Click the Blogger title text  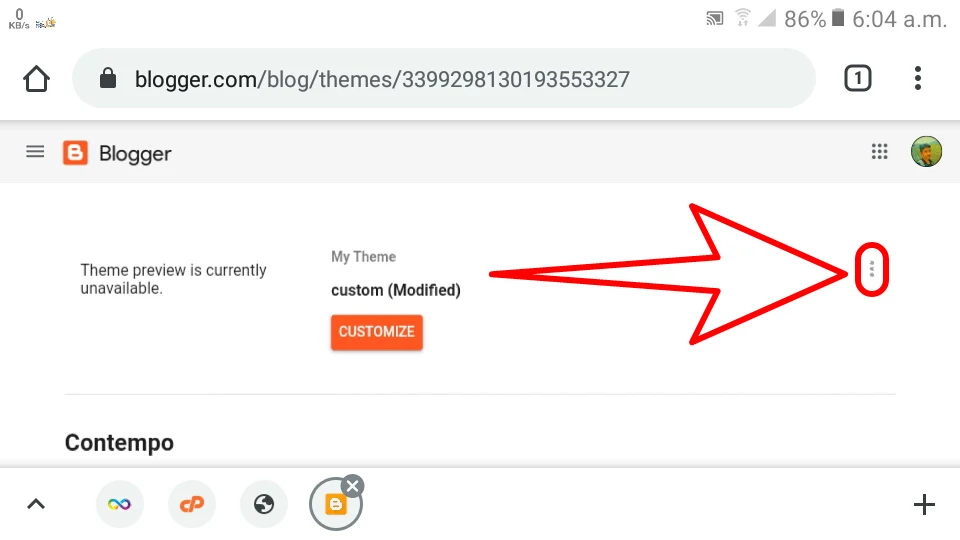pyautogui.click(x=135, y=154)
